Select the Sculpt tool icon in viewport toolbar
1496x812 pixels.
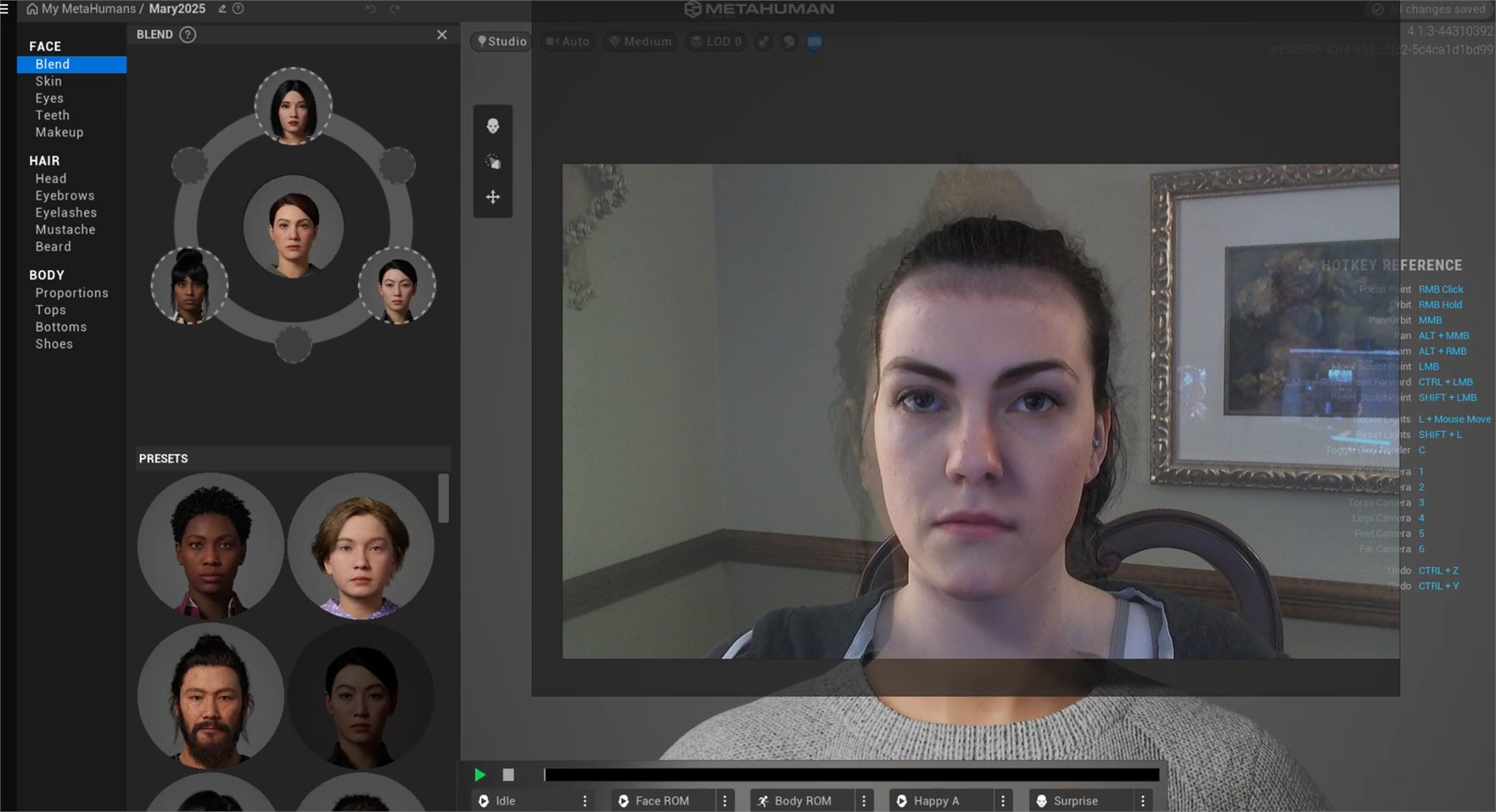(x=493, y=162)
